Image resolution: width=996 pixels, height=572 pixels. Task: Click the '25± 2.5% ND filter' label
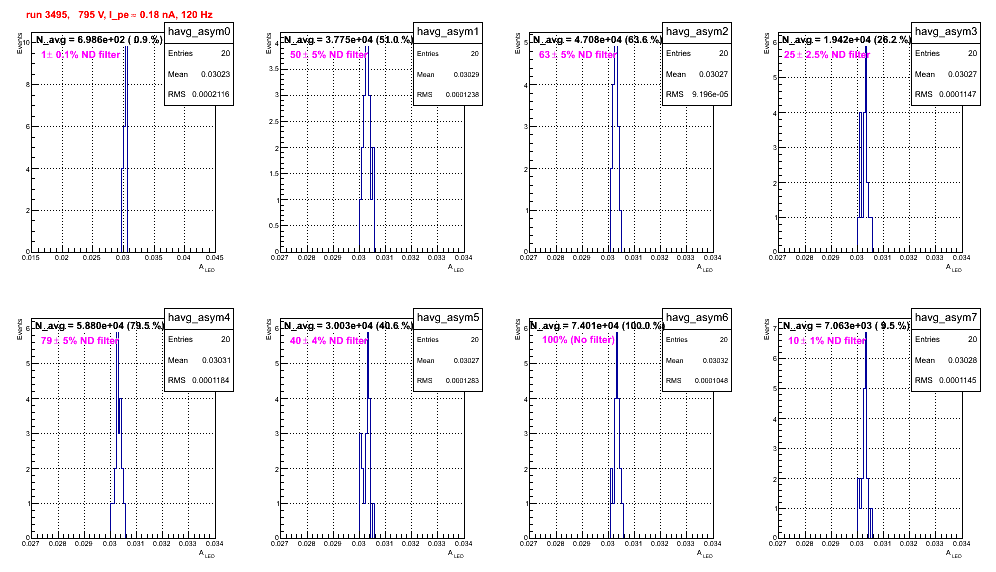(x=826, y=55)
